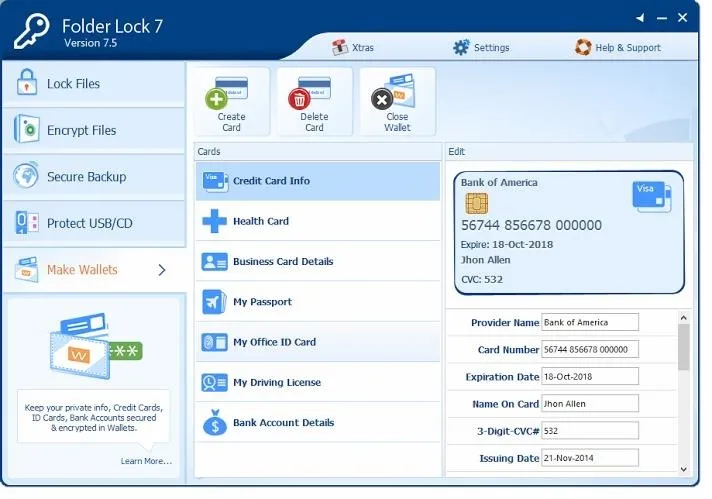712x499 pixels.
Task: Click the Card Number input field
Action: click(x=590, y=350)
